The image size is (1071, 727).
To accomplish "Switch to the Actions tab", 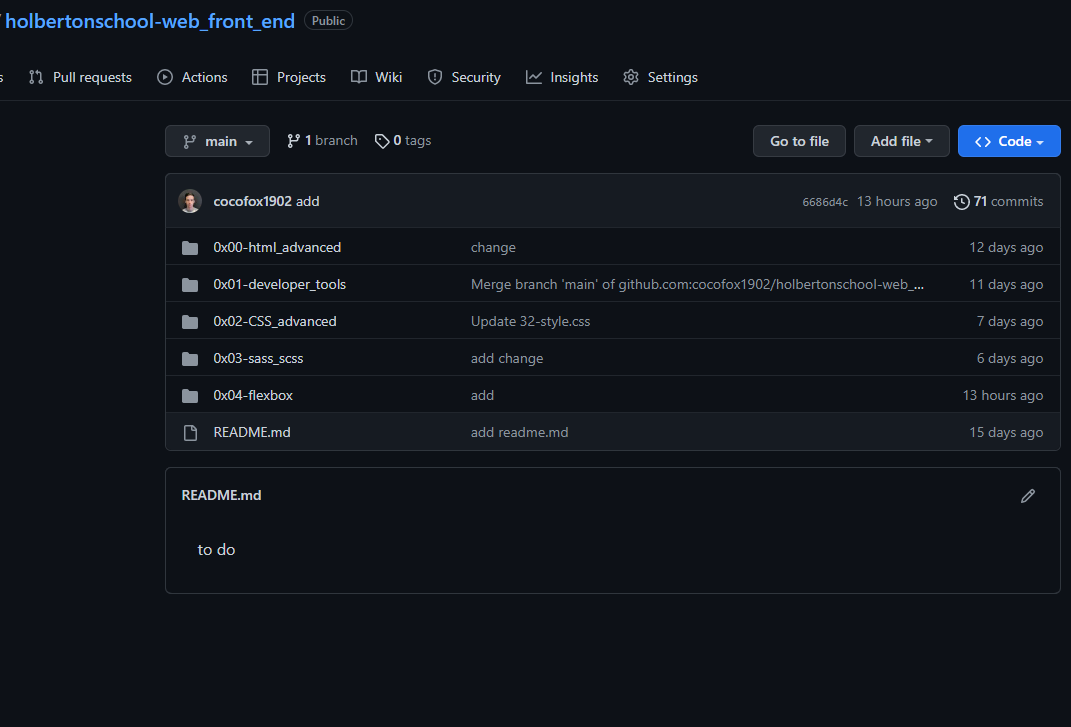I will [x=192, y=77].
